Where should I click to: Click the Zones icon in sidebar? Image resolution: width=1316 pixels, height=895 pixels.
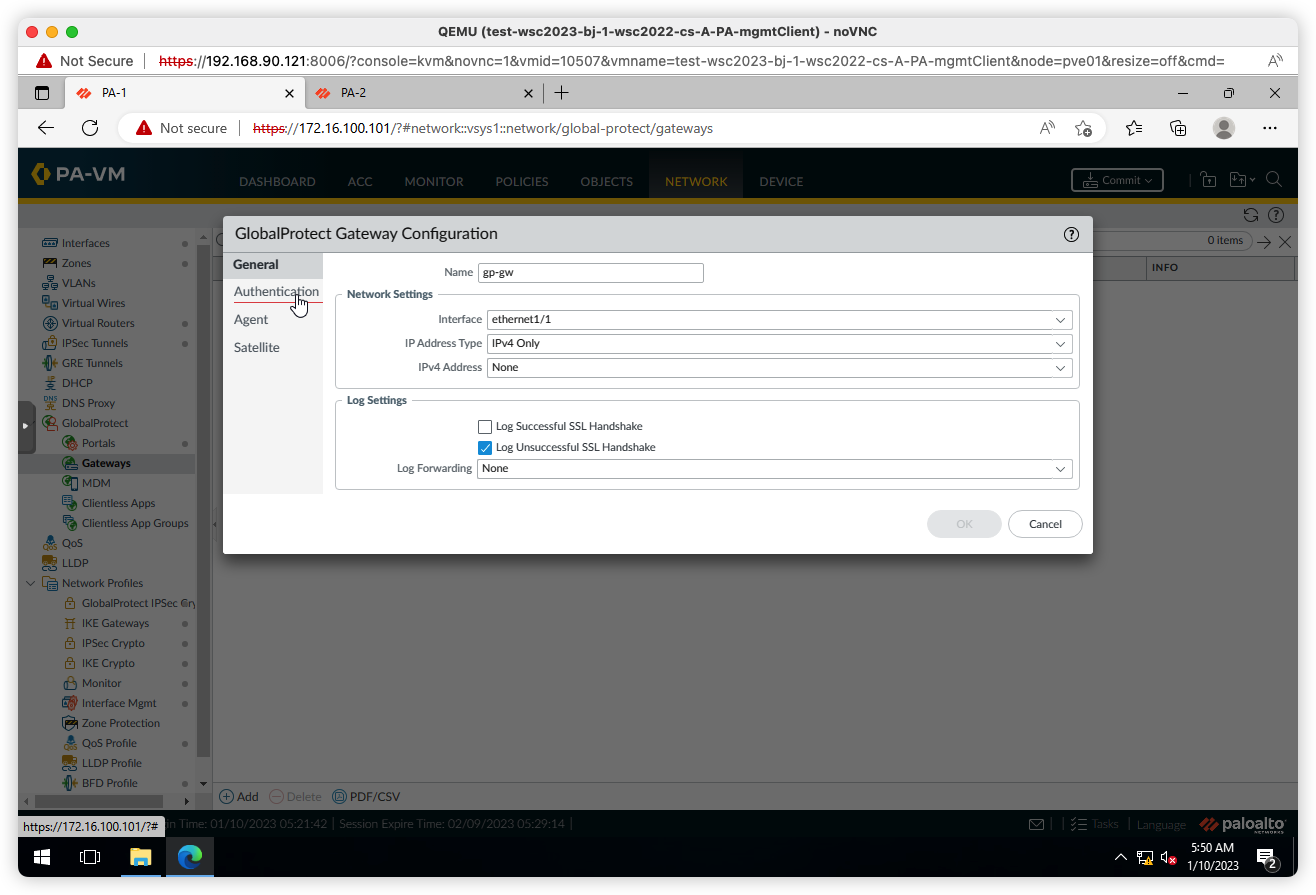50,263
